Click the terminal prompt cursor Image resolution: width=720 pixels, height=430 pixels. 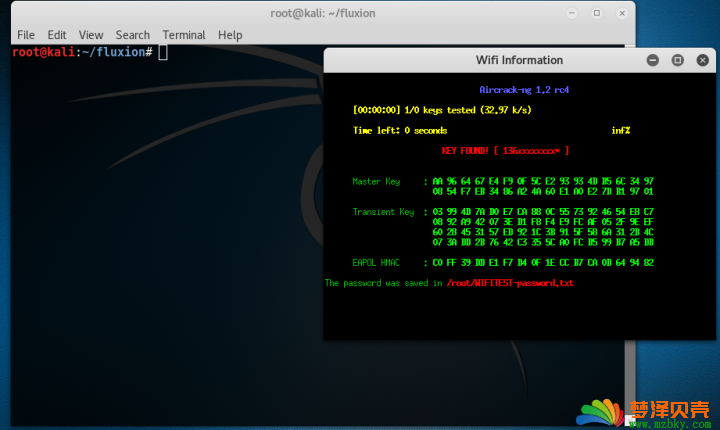[x=163, y=52]
